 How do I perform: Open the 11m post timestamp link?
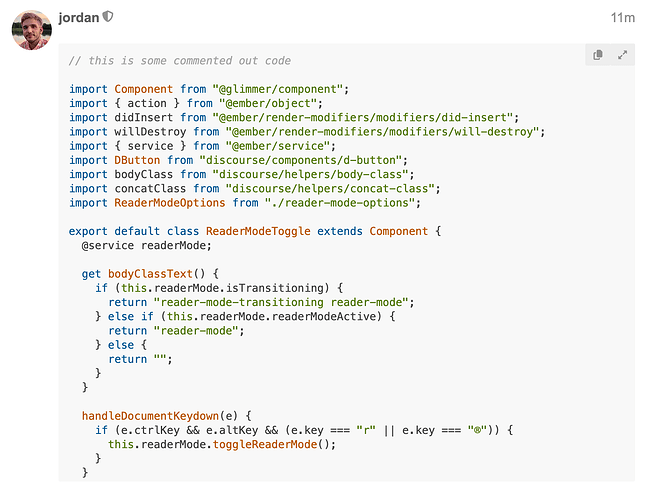(x=623, y=18)
